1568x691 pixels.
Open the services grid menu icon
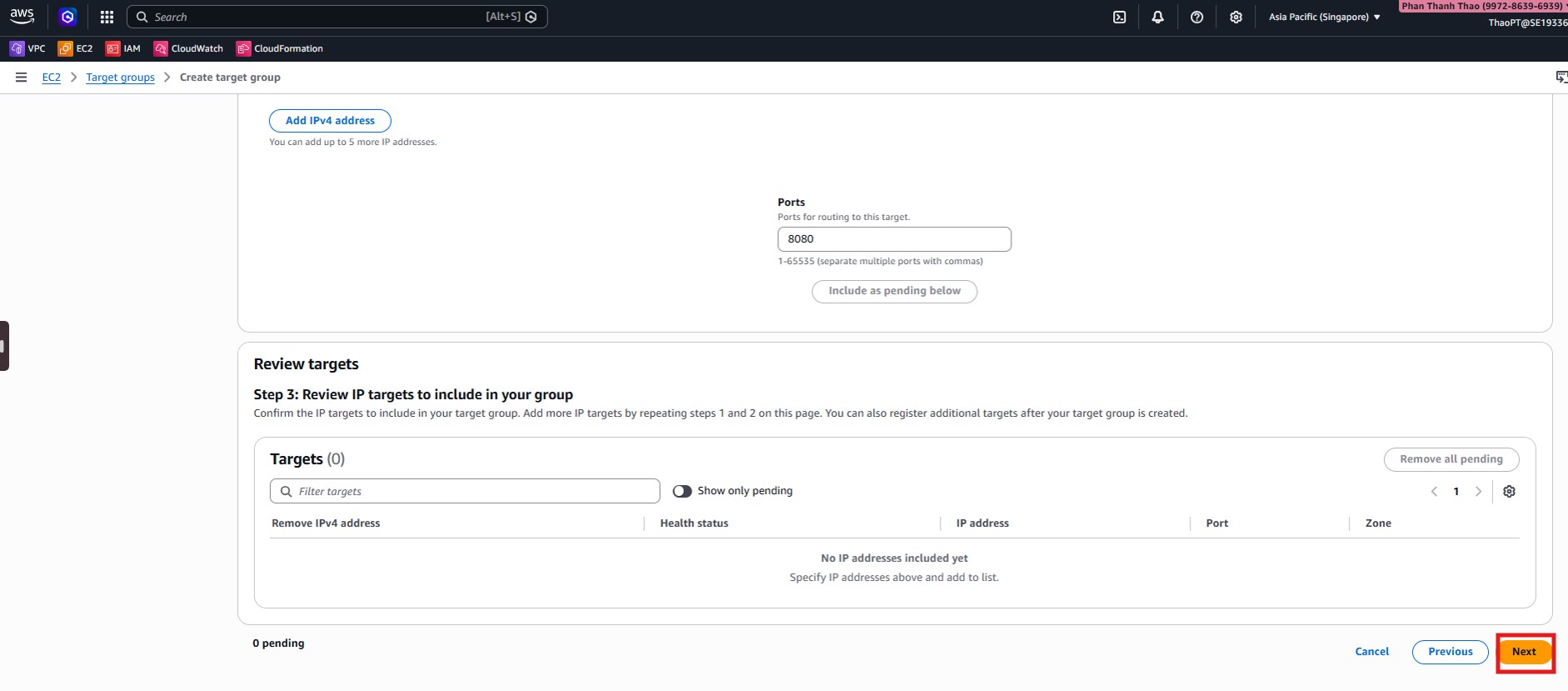point(107,17)
